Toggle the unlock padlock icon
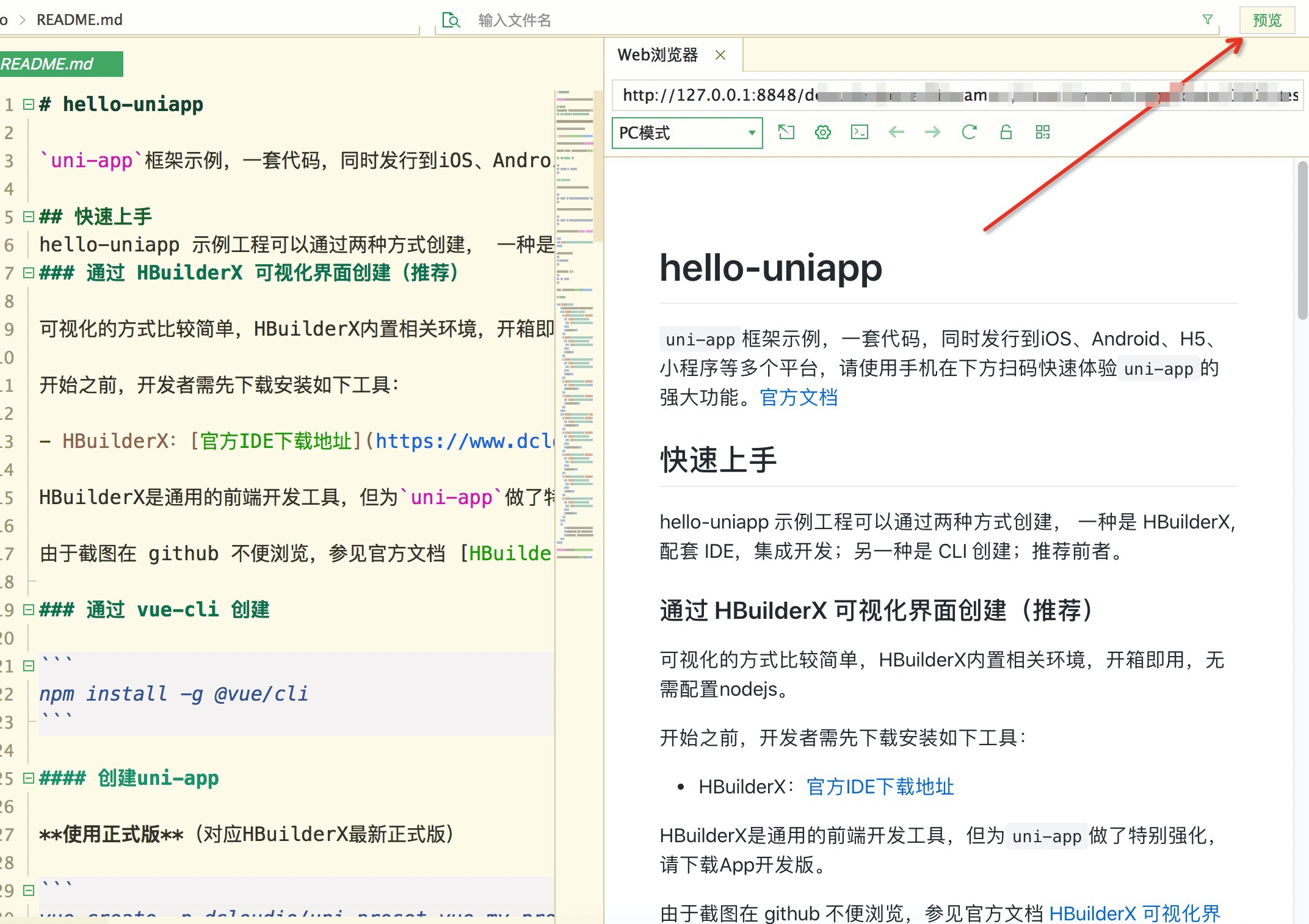The image size is (1309, 924). coord(1006,132)
